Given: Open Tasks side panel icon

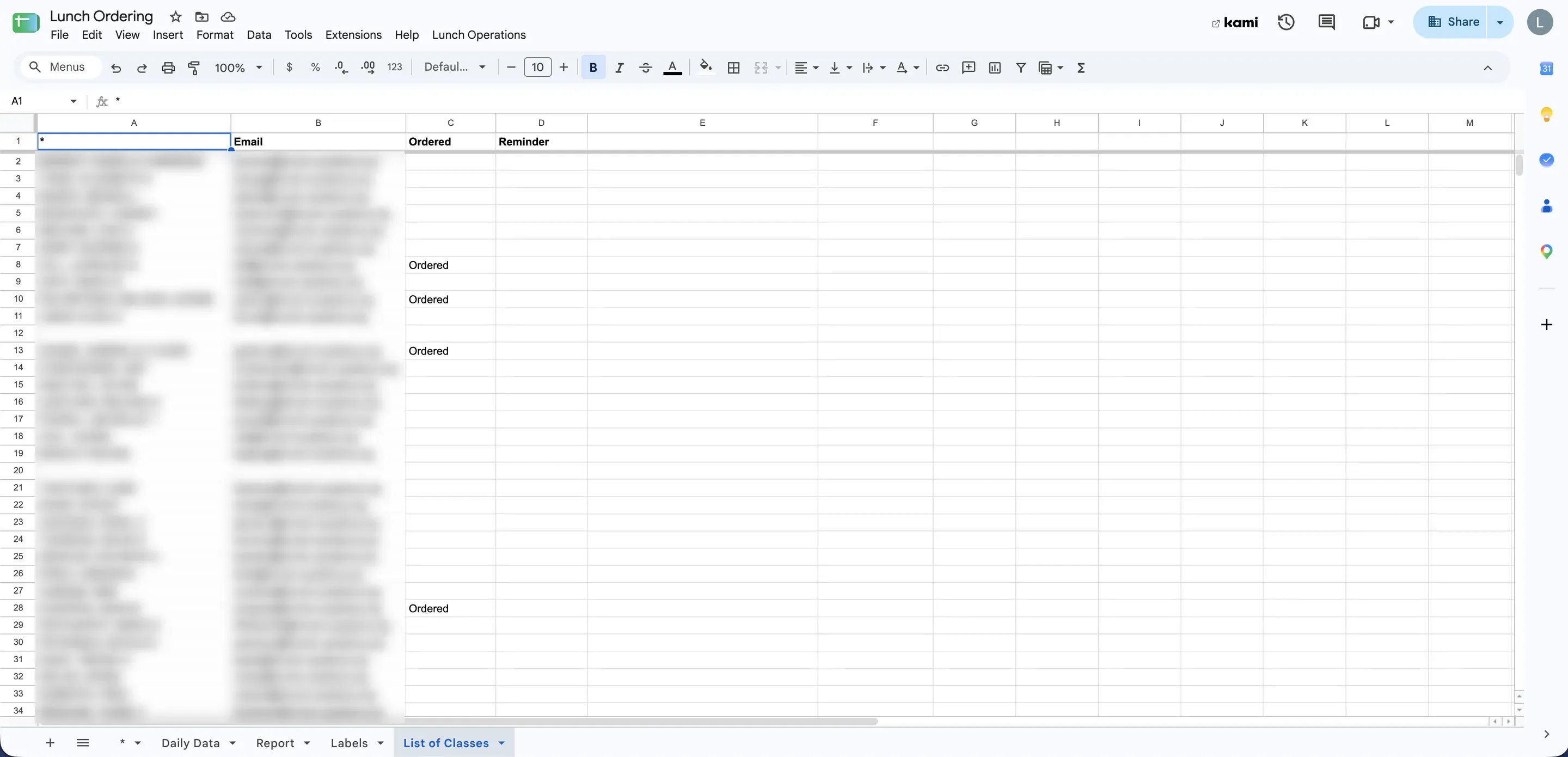Looking at the screenshot, I should coord(1546,160).
